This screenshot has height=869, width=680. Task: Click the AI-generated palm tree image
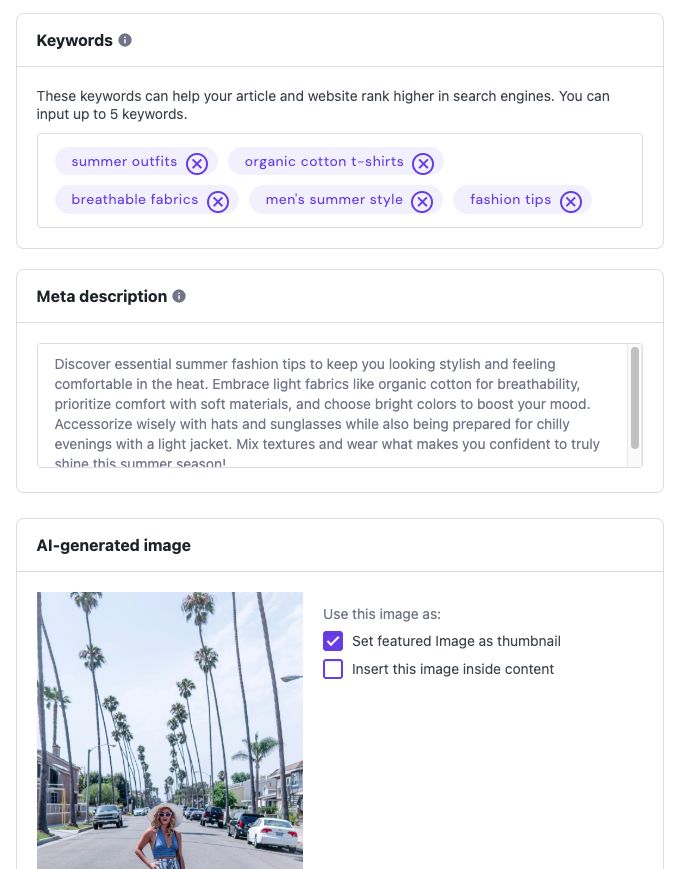point(170,730)
